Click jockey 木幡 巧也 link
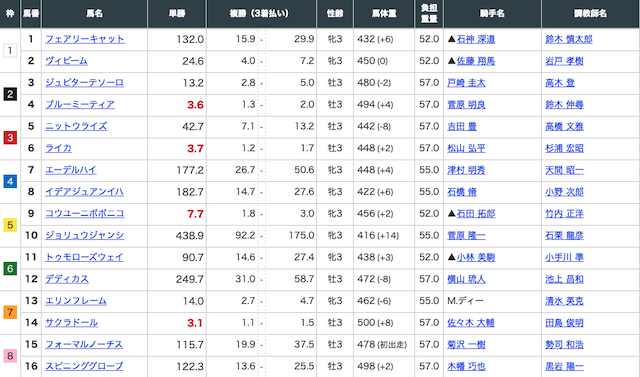The width and height of the screenshot is (640, 377). (x=466, y=367)
